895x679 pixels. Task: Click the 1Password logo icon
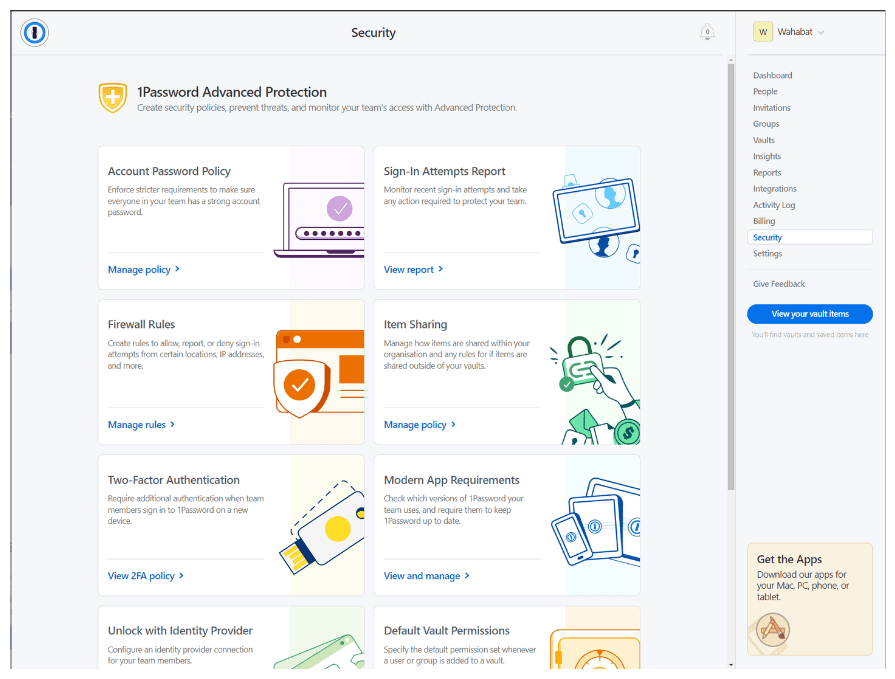34,32
